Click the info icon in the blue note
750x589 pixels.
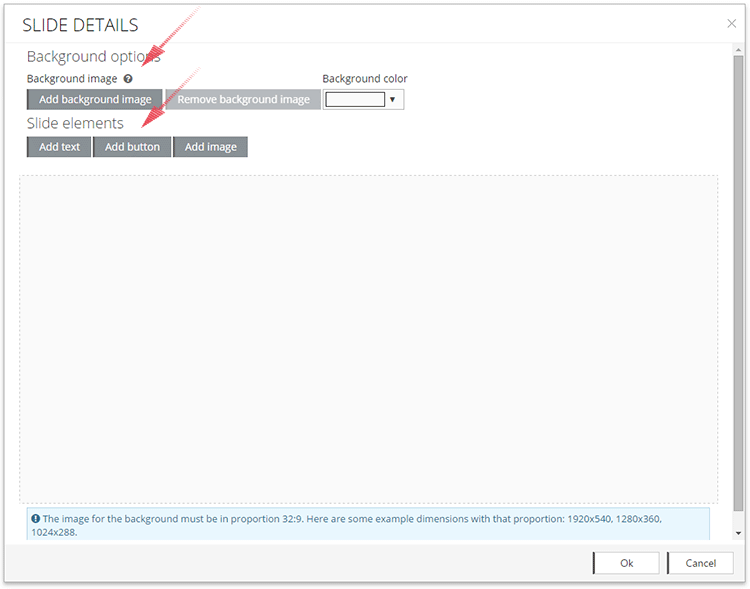[x=36, y=519]
